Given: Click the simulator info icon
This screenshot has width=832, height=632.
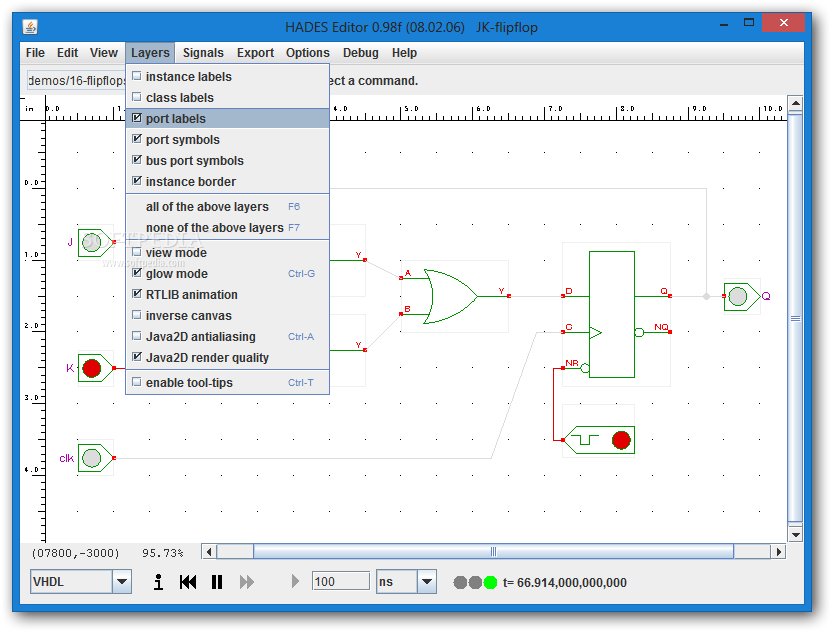Looking at the screenshot, I should point(158,582).
